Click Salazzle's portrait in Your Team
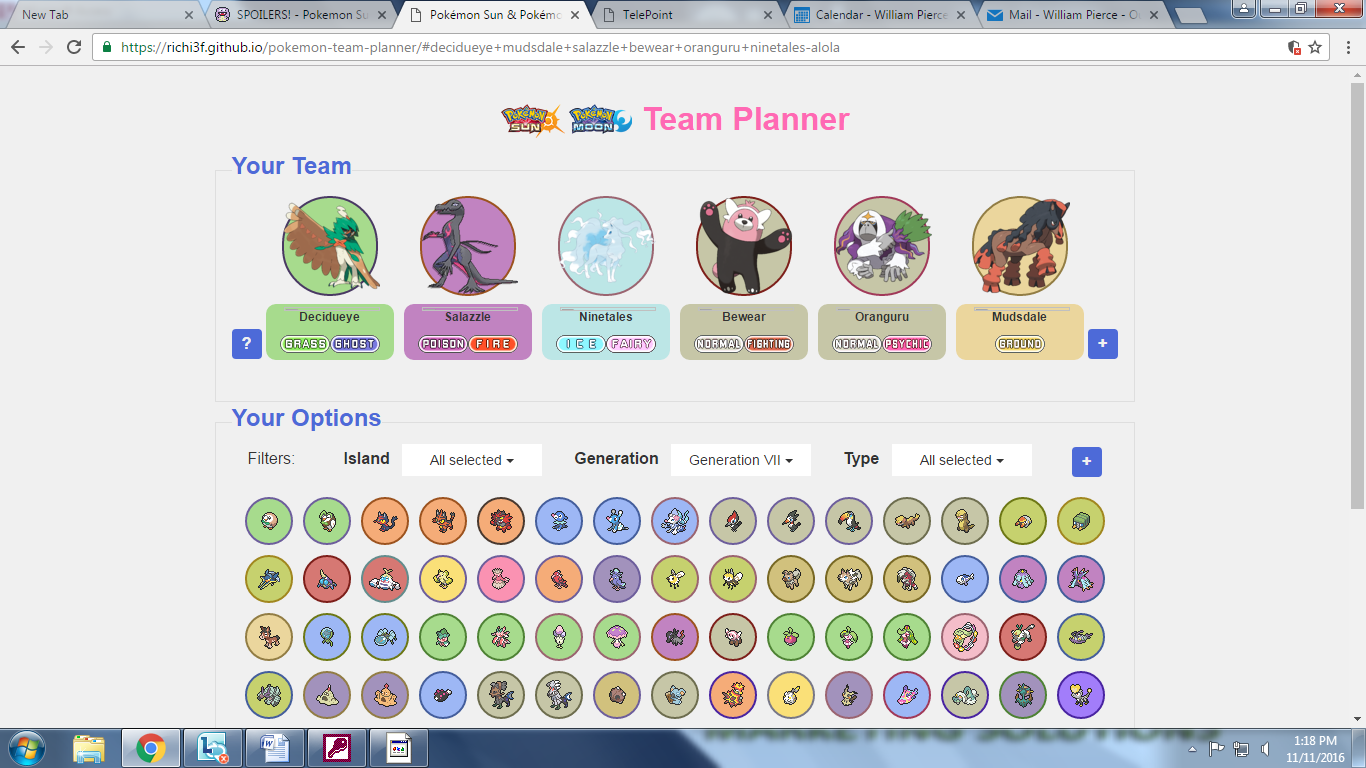The width and height of the screenshot is (1366, 768). (468, 247)
